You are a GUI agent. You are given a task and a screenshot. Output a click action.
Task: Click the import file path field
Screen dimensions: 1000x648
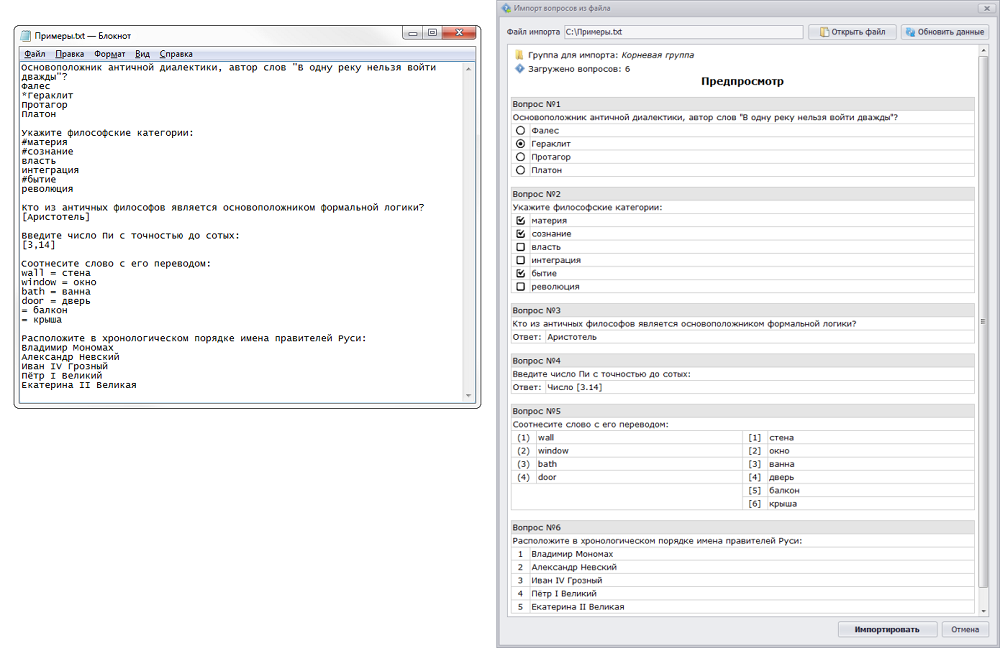[x=683, y=32]
